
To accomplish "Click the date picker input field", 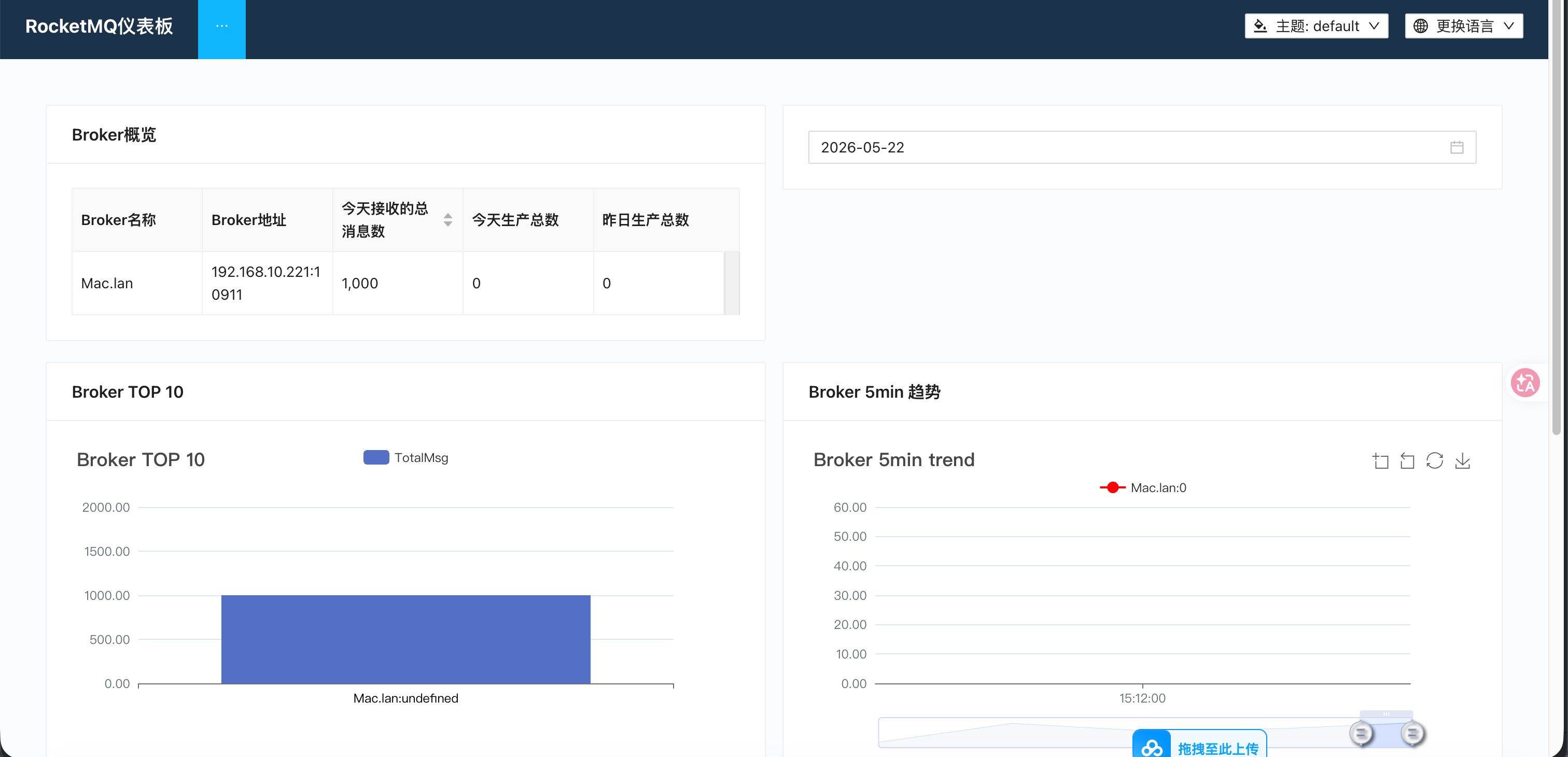I will coord(1142,147).
